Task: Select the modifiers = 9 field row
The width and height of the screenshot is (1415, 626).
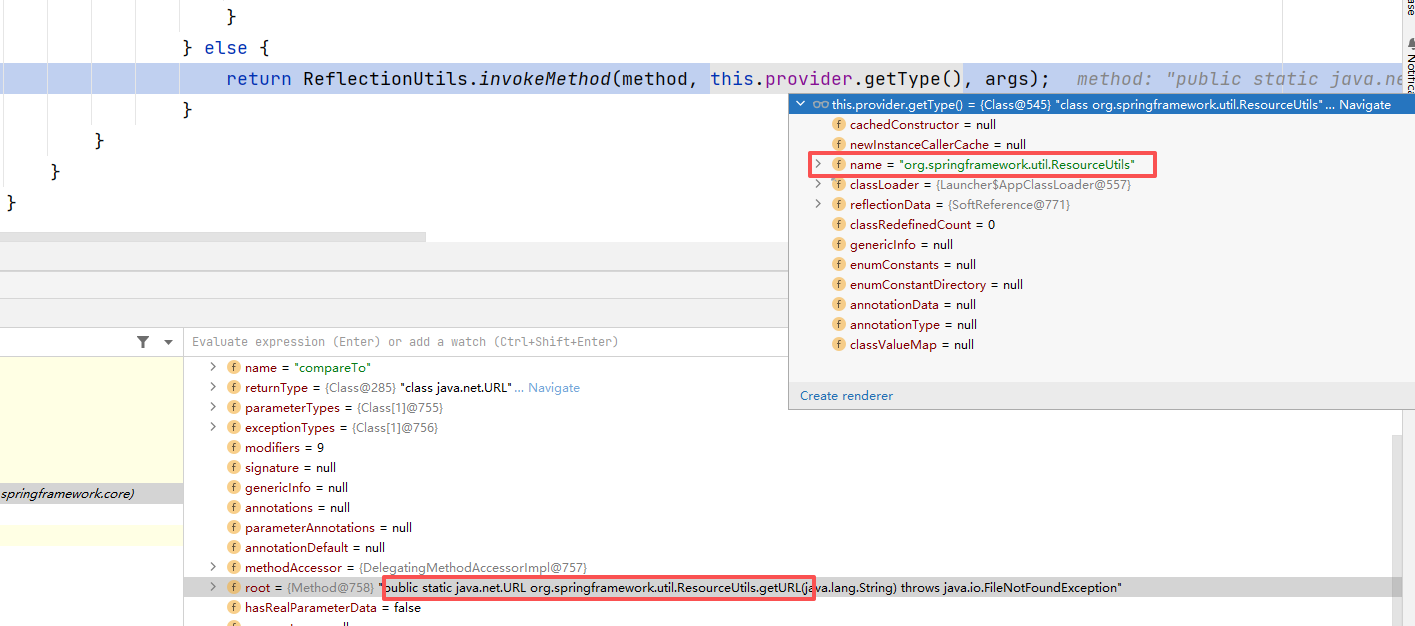Action: [x=284, y=448]
